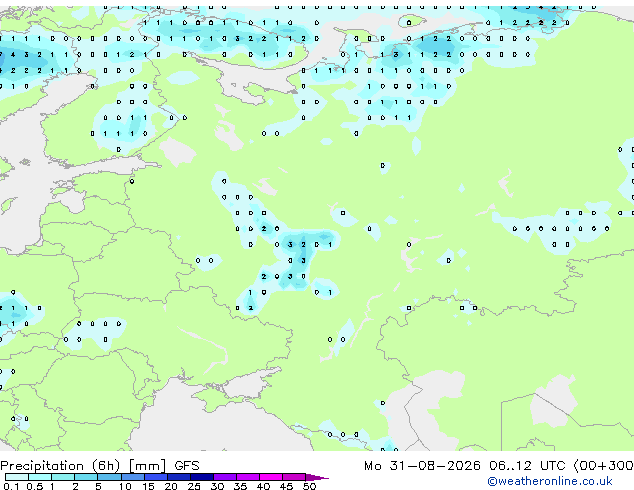
Task: Click the 35–40 mm legend swatch
Action: pos(247,477)
